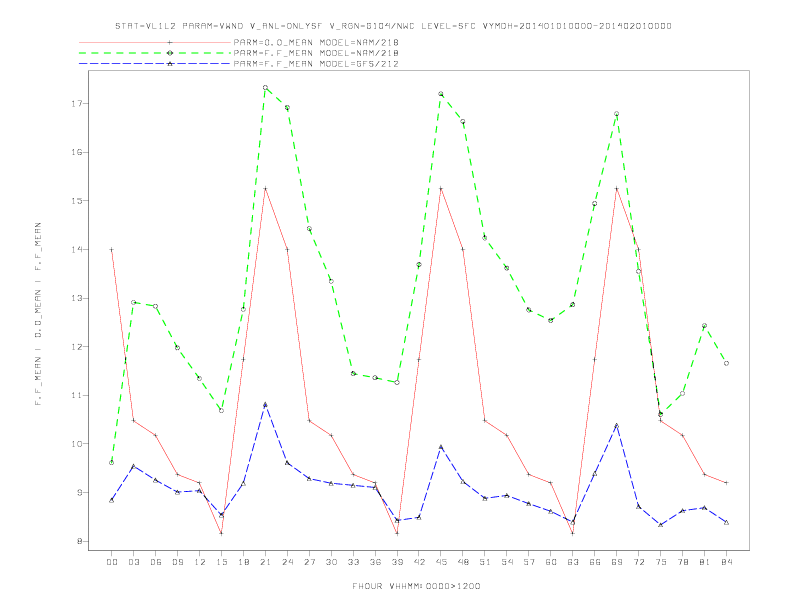The height and width of the screenshot is (612, 792).
Task: Click x-axis tick label 39
Action: click(x=397, y=562)
